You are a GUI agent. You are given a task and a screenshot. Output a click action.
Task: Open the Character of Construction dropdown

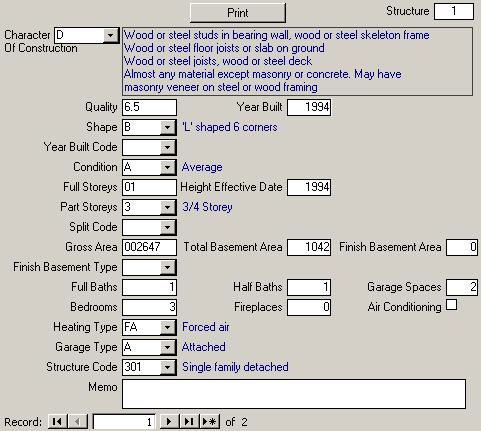pos(110,35)
